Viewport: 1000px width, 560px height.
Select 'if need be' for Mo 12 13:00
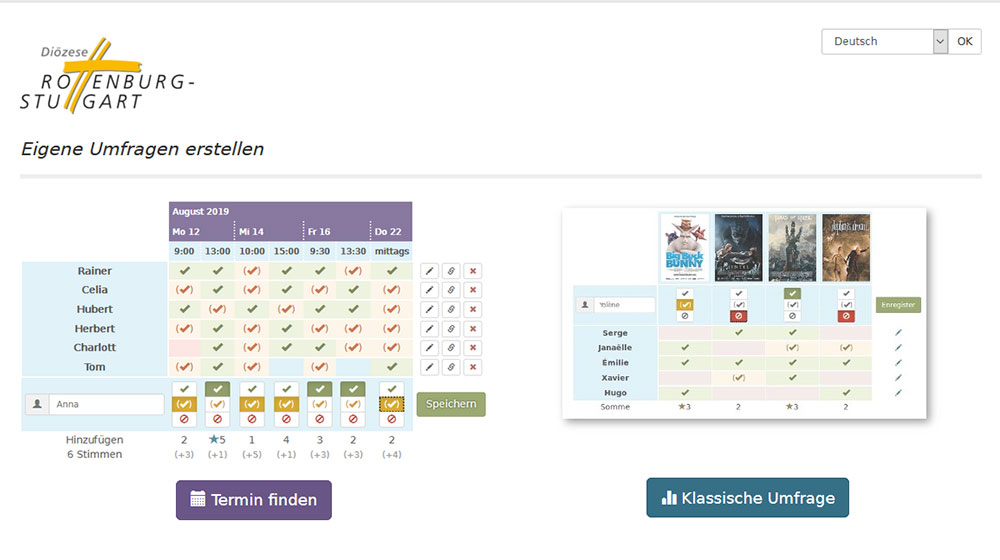218,404
